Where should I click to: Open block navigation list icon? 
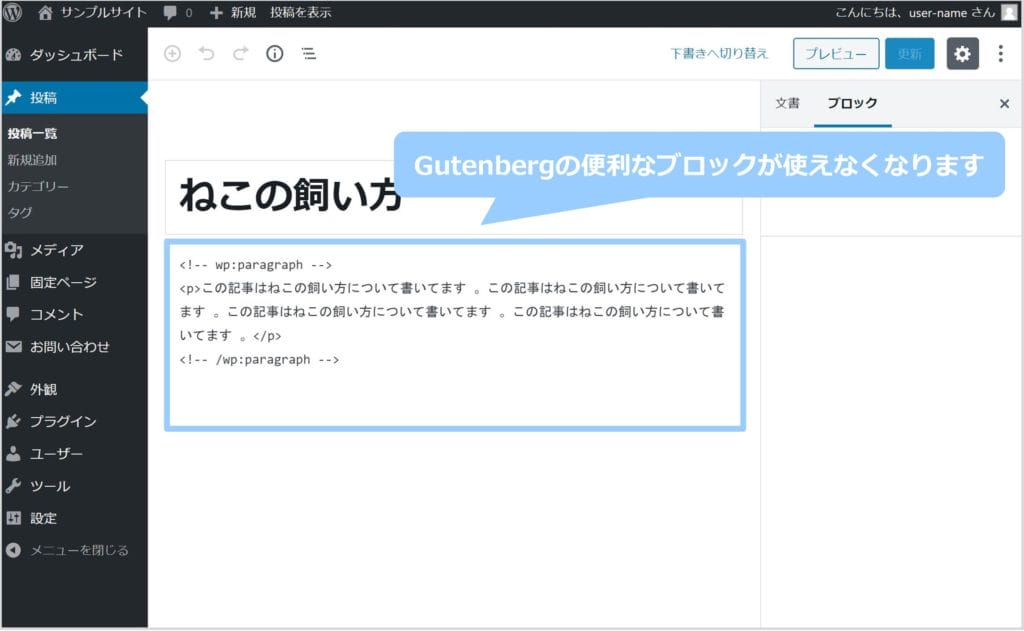[x=309, y=54]
